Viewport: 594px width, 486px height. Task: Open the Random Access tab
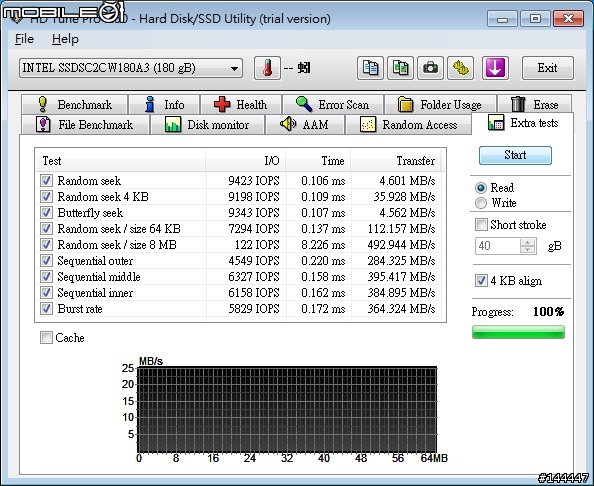pos(409,125)
